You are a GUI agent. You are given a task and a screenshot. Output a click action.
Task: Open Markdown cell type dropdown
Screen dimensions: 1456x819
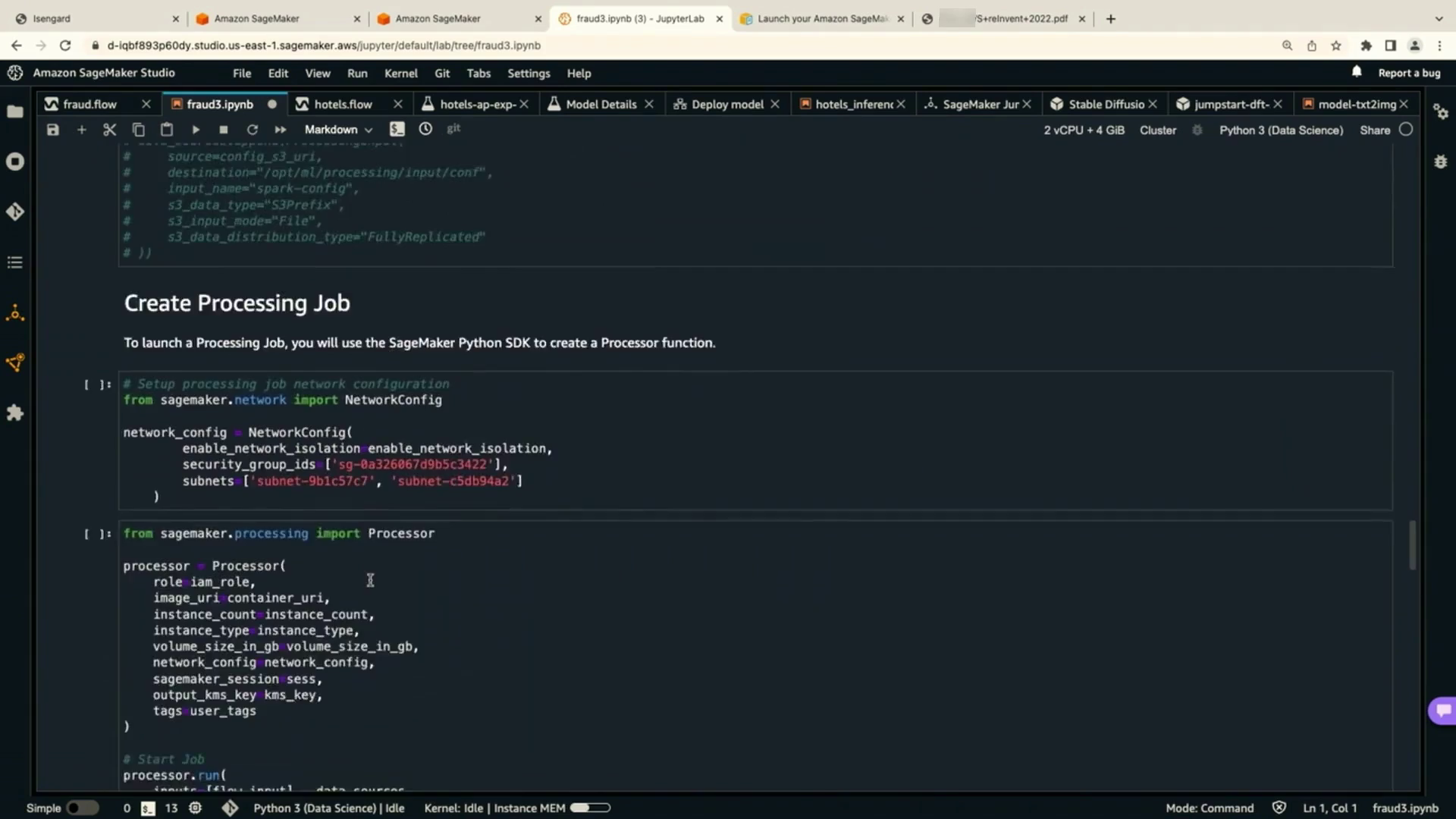tap(338, 130)
